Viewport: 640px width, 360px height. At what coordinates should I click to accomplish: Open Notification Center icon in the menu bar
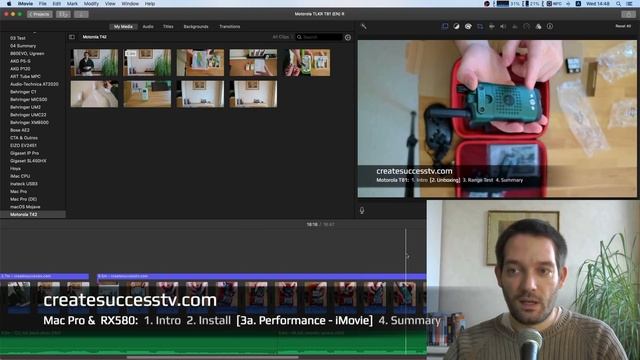629,4
